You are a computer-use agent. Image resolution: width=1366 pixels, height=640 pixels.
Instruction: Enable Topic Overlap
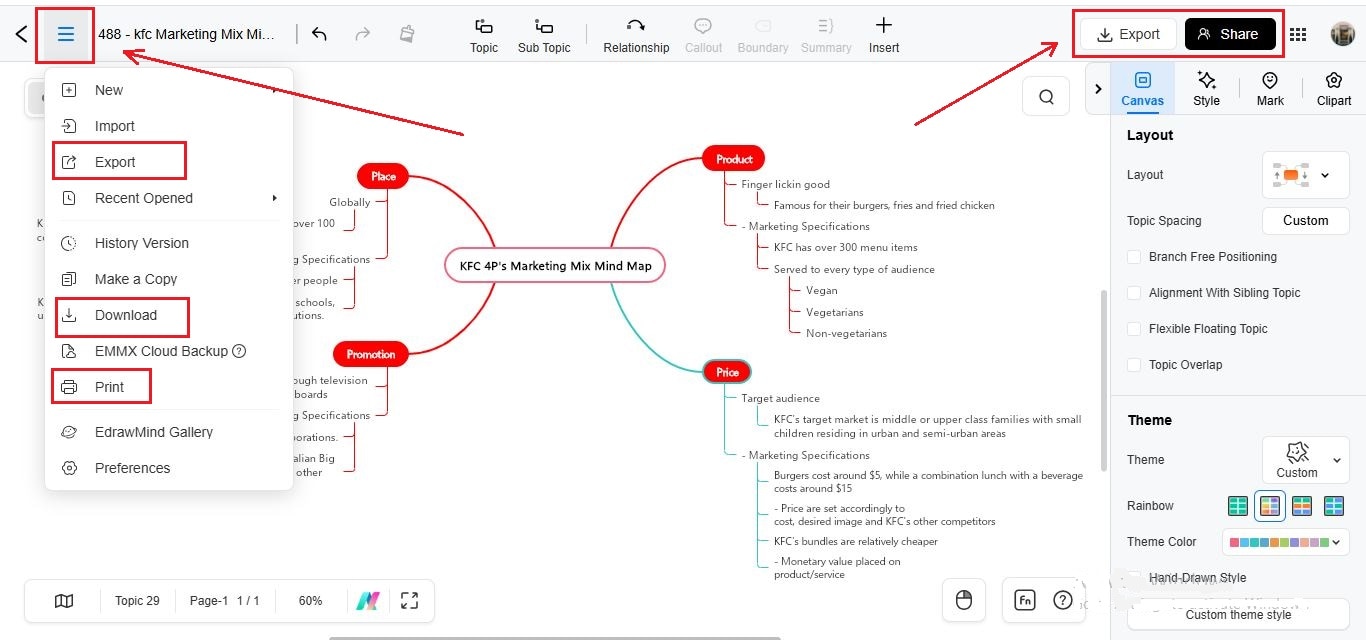click(x=1134, y=365)
